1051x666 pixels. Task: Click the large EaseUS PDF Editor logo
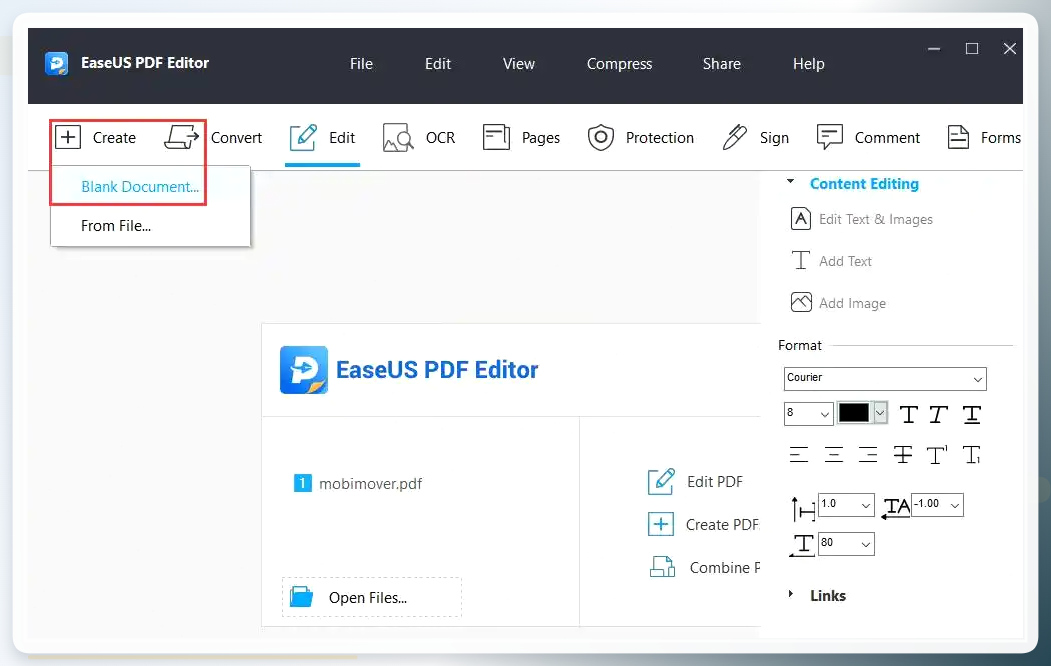[x=304, y=370]
